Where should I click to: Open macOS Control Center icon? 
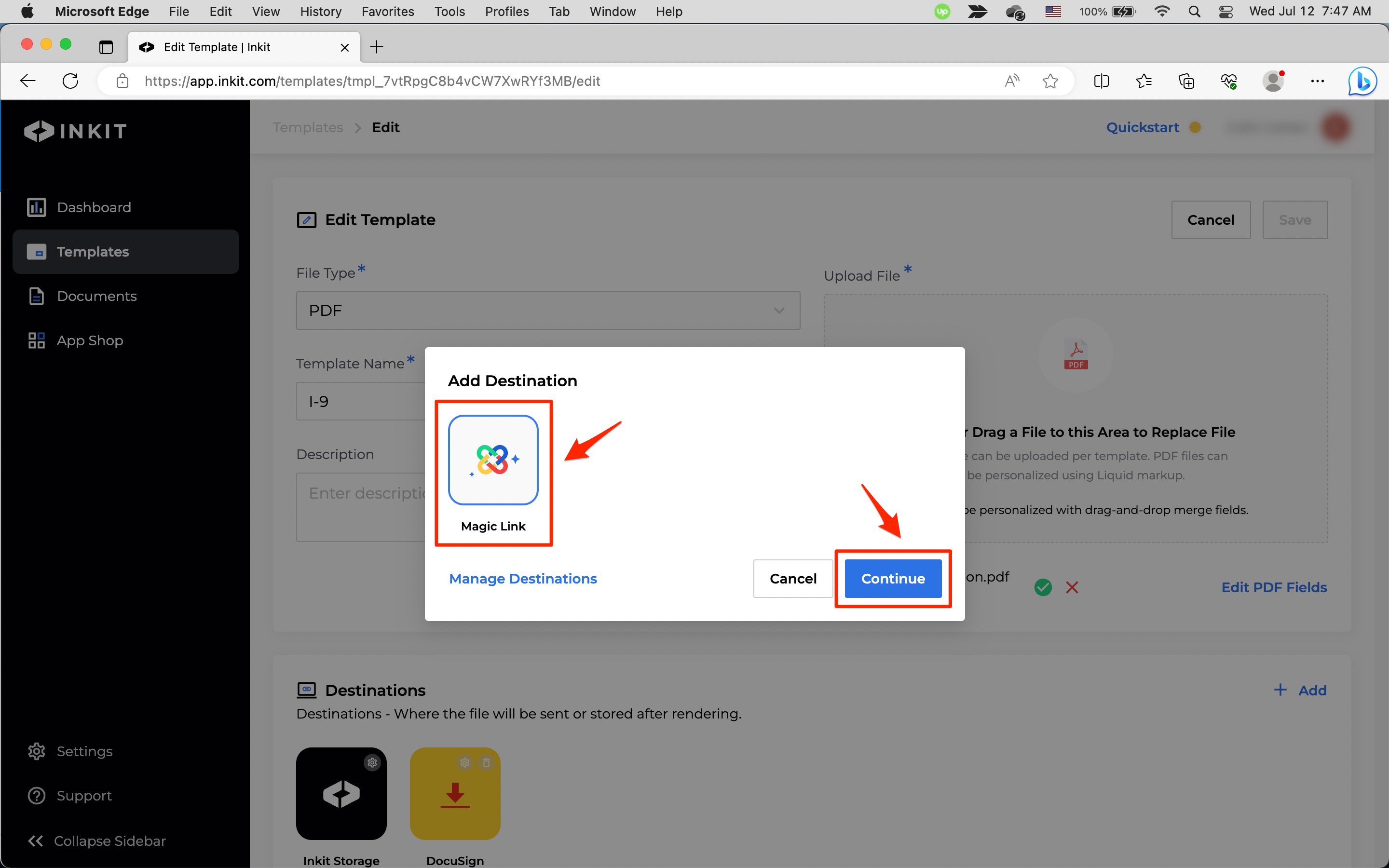click(x=1226, y=12)
